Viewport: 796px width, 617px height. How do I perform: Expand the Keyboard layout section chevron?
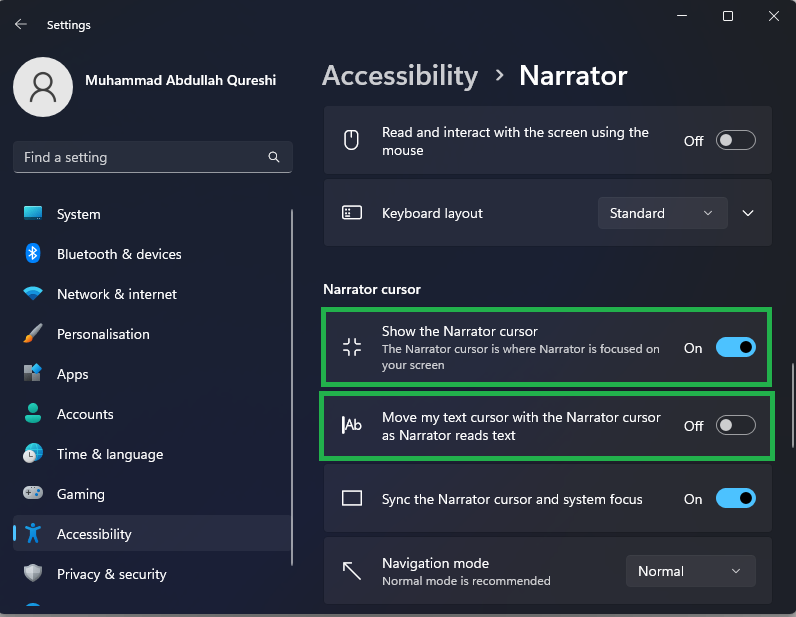pos(748,213)
